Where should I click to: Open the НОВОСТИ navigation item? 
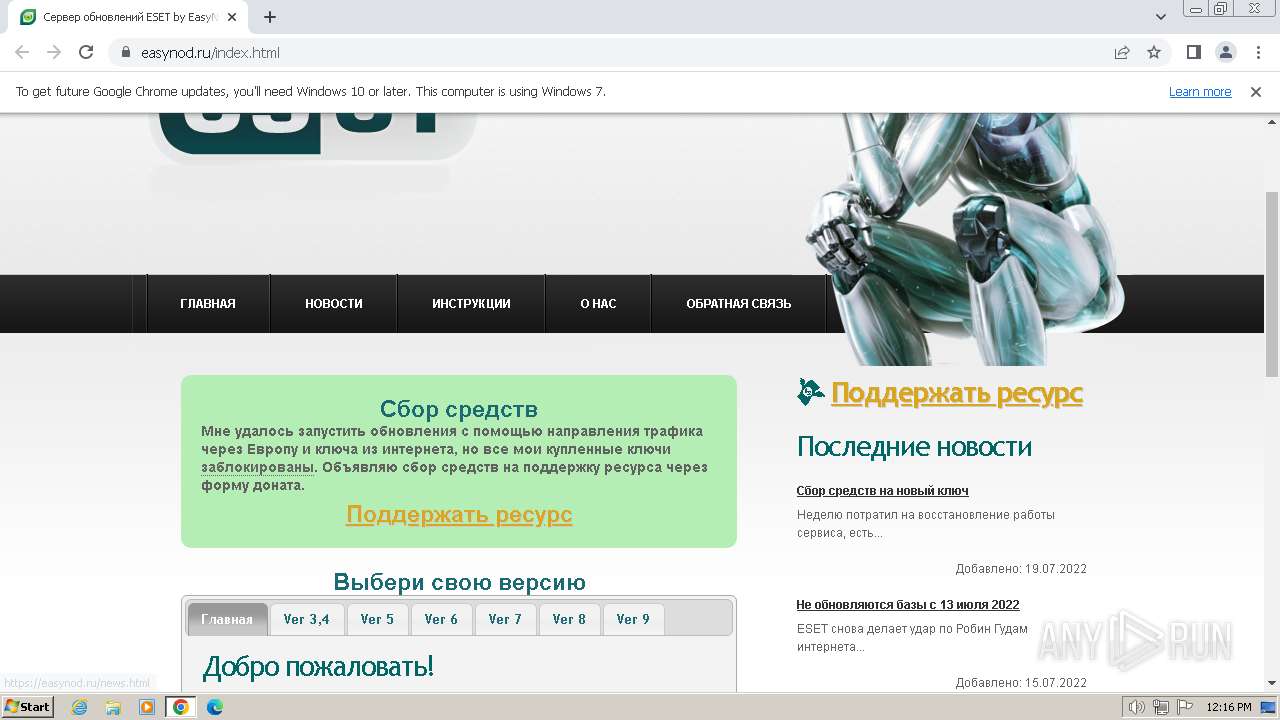(334, 303)
